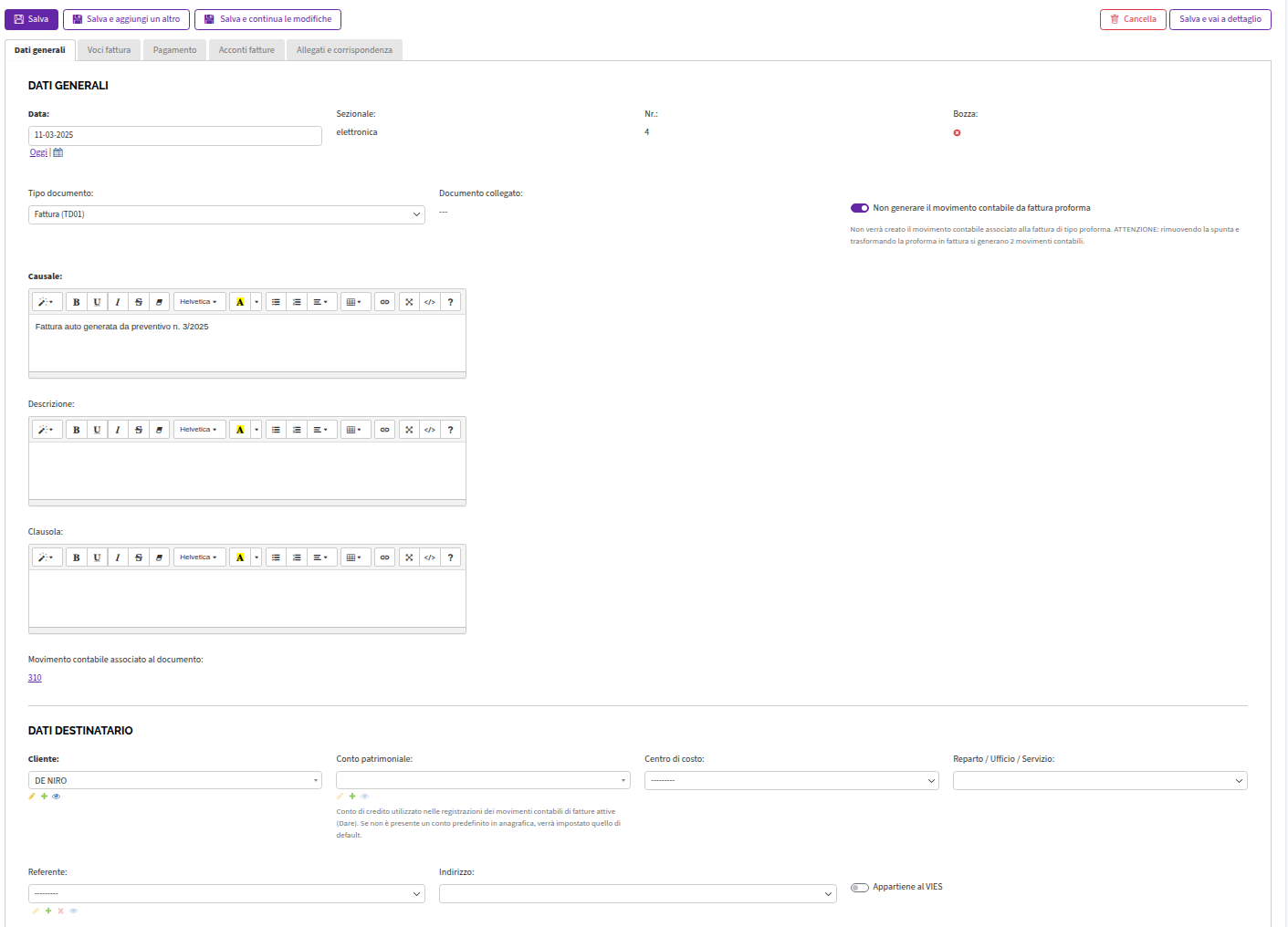Click the code view icon in Causale editor
Screen dimensions: 1288x927
pyautogui.click(x=430, y=302)
